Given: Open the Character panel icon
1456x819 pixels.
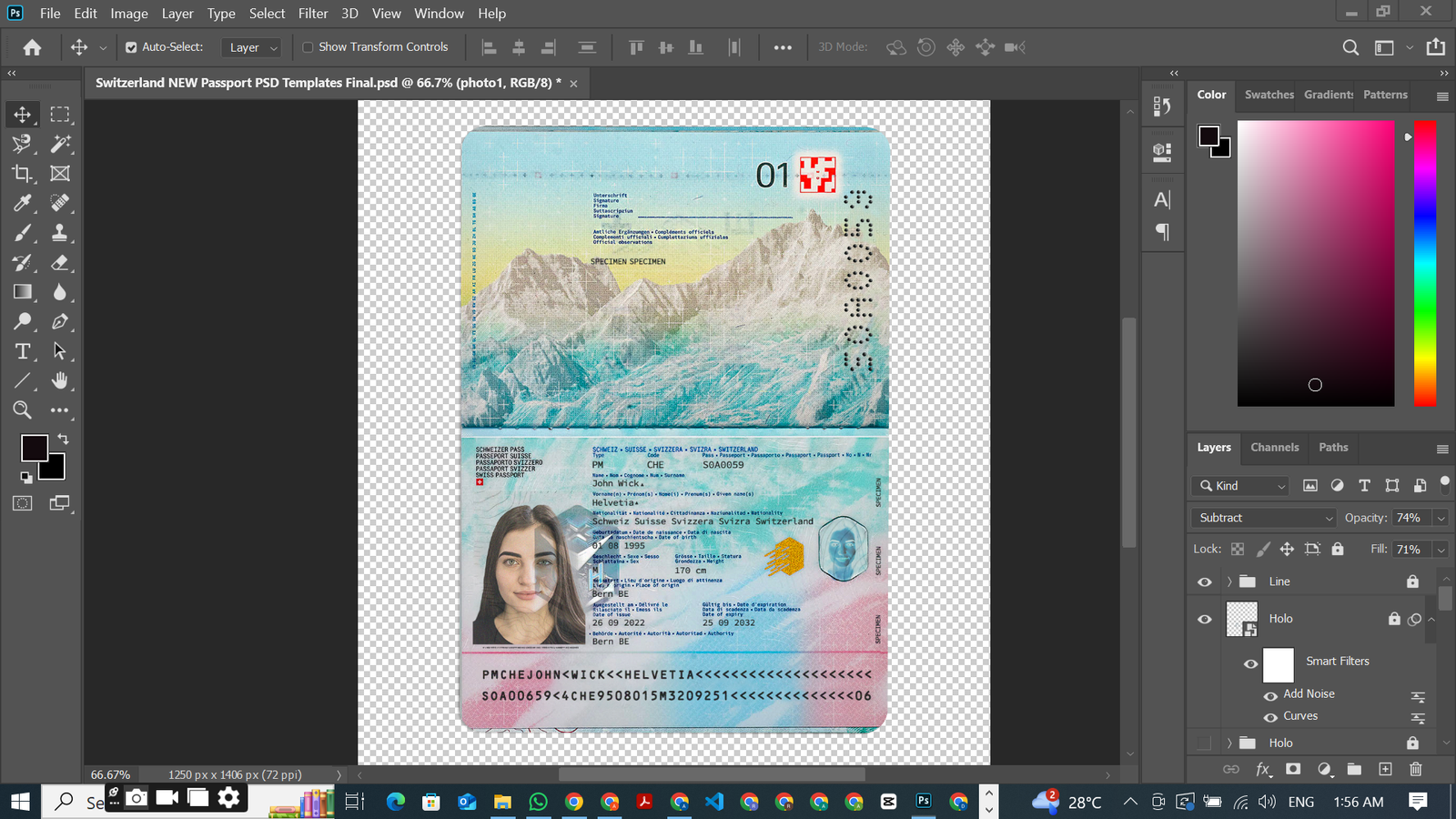Looking at the screenshot, I should [x=1162, y=200].
